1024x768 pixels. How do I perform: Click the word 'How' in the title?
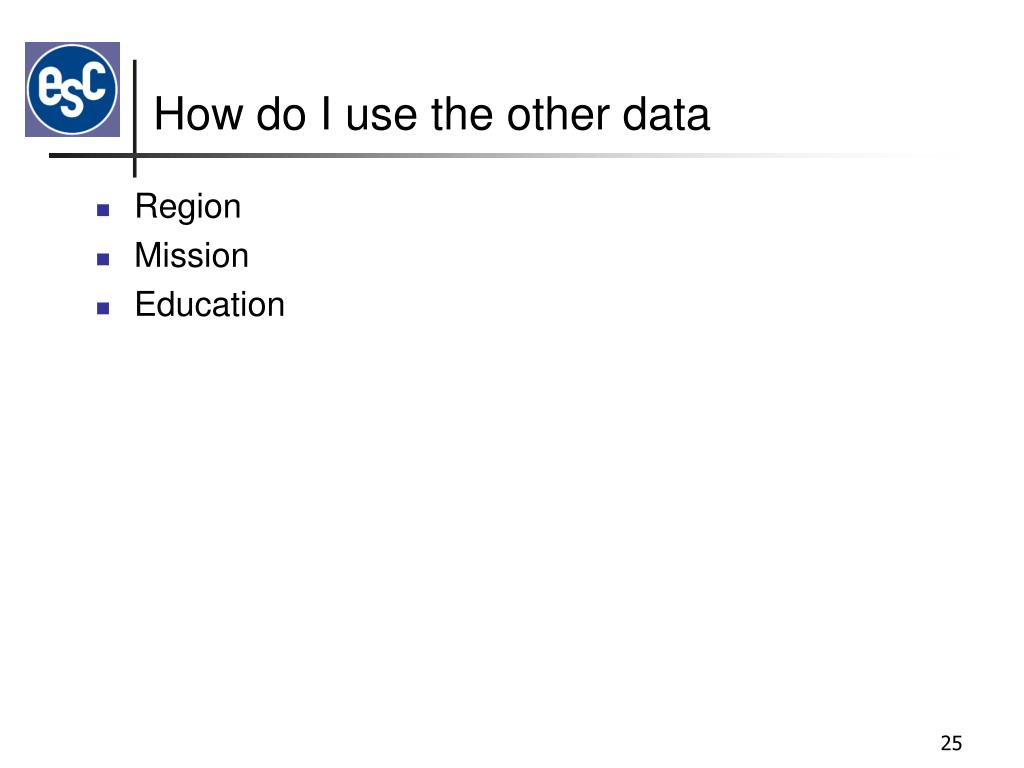pyautogui.click(x=198, y=114)
